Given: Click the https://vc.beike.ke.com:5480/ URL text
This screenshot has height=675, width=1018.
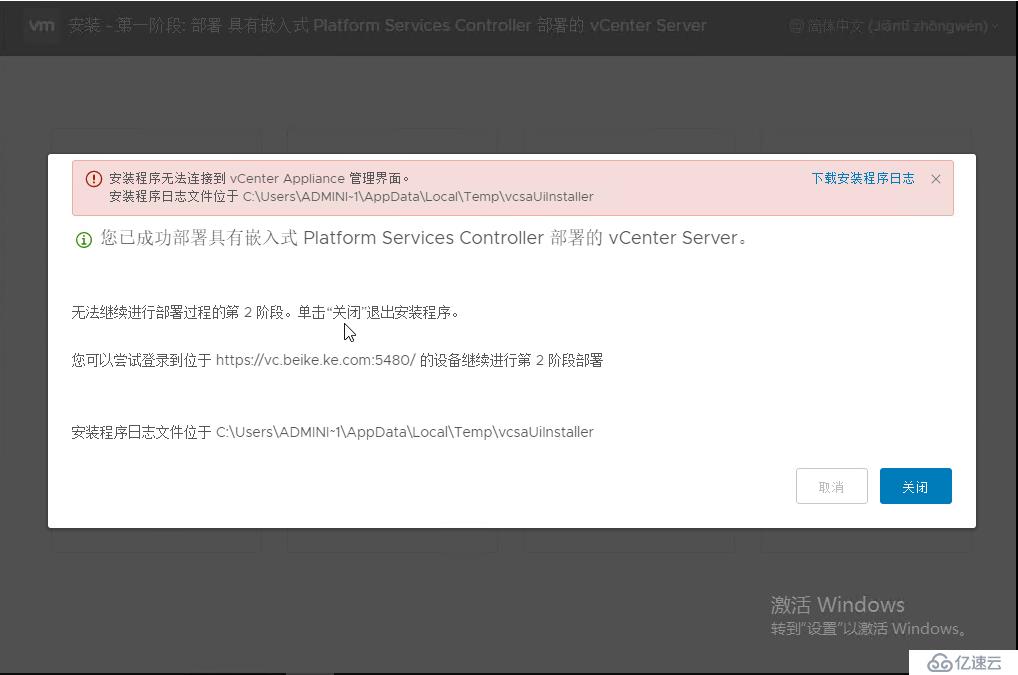Looking at the screenshot, I should (316, 360).
